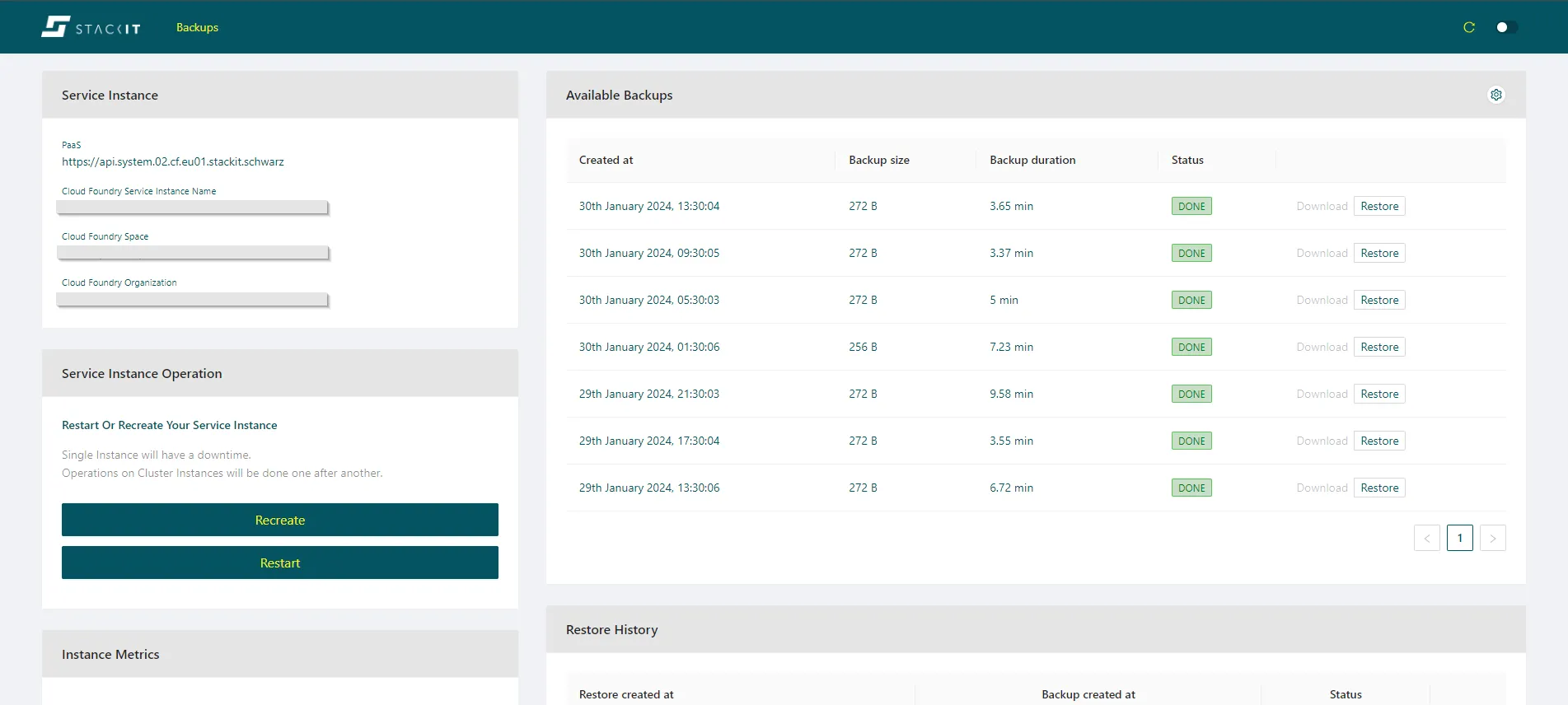The height and width of the screenshot is (705, 1568).
Task: Click the Created at column header
Action: click(606, 160)
